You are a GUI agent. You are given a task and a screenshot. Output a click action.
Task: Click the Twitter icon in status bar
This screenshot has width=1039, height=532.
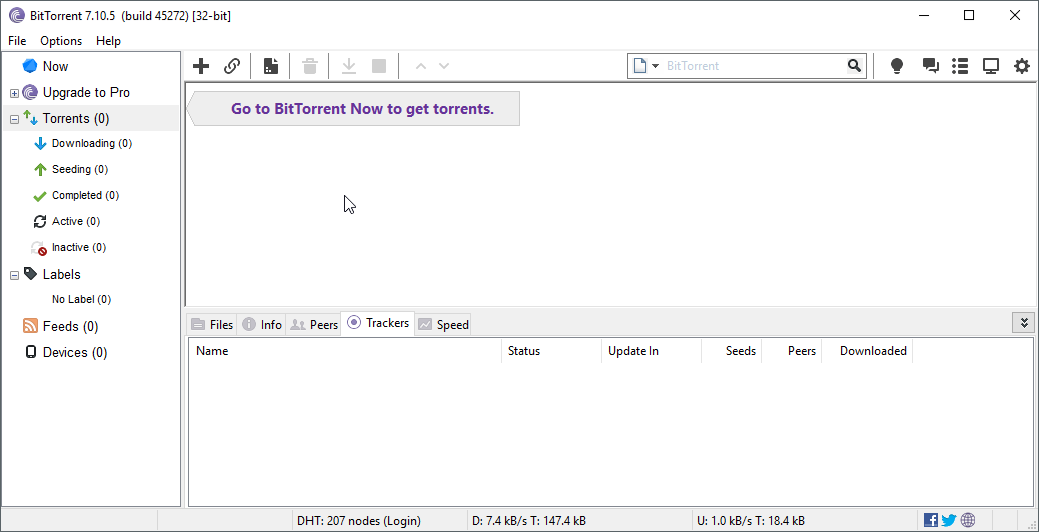click(x=949, y=520)
